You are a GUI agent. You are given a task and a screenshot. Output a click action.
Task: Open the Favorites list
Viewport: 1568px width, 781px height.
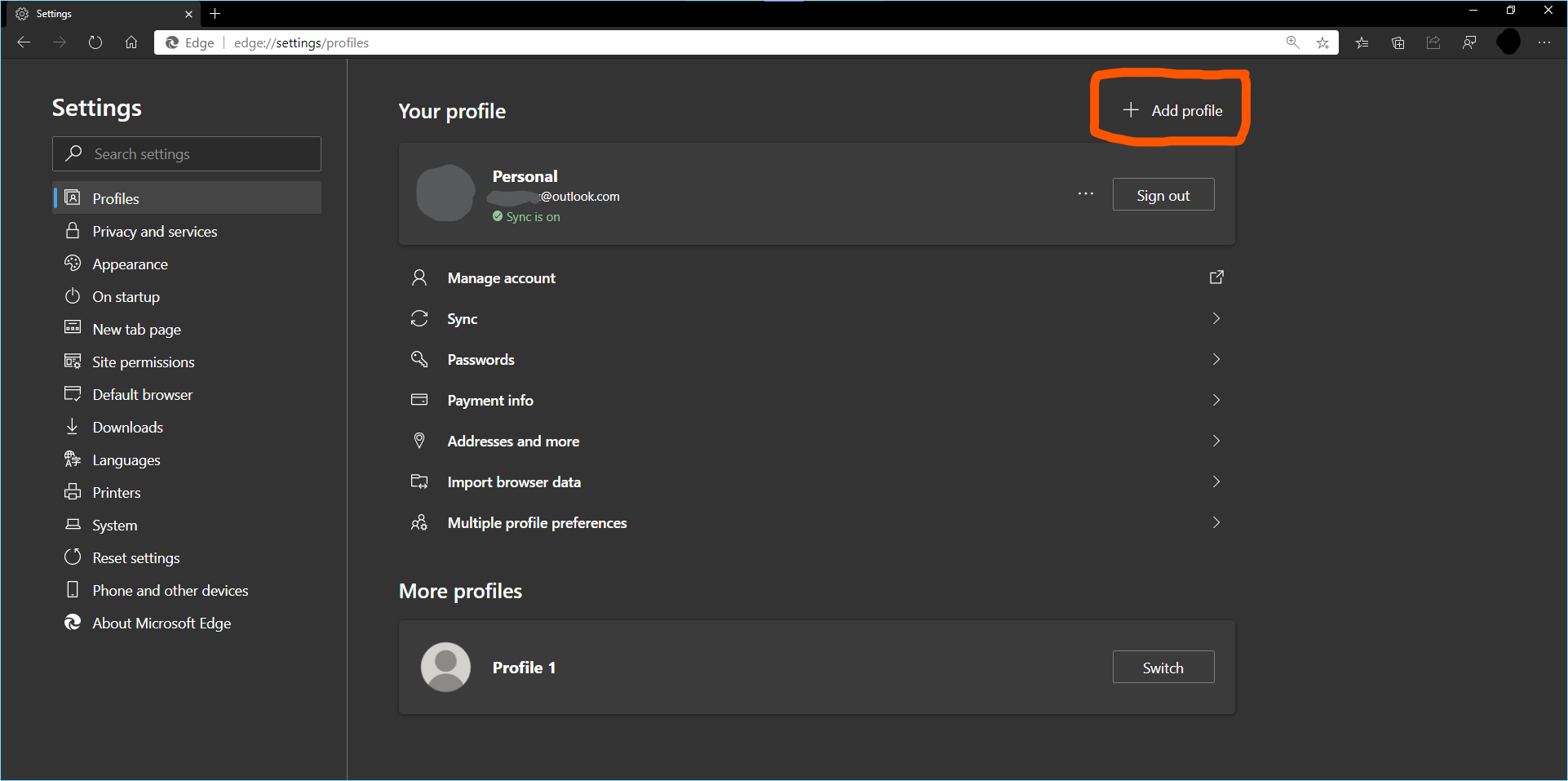point(1362,42)
